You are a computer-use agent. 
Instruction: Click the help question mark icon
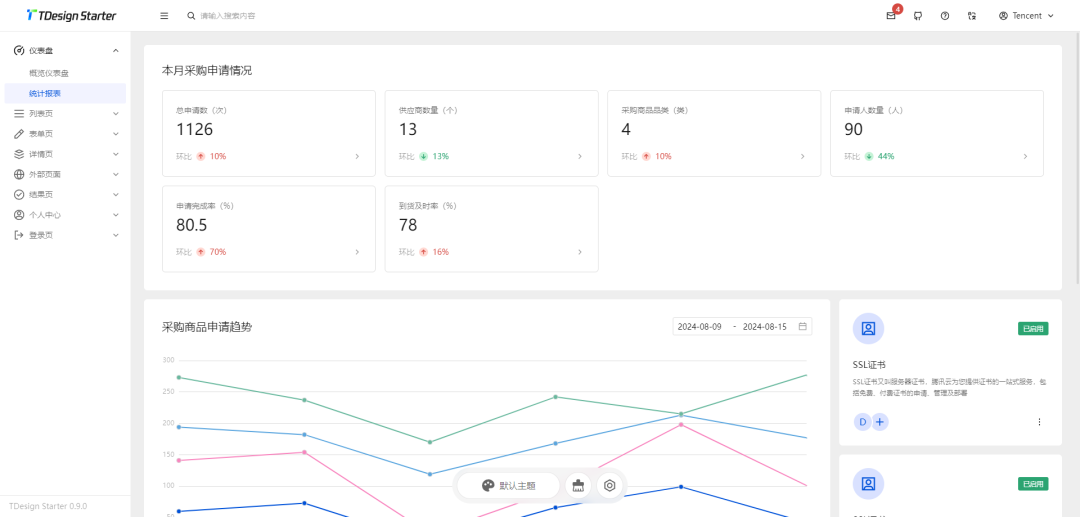pos(945,16)
